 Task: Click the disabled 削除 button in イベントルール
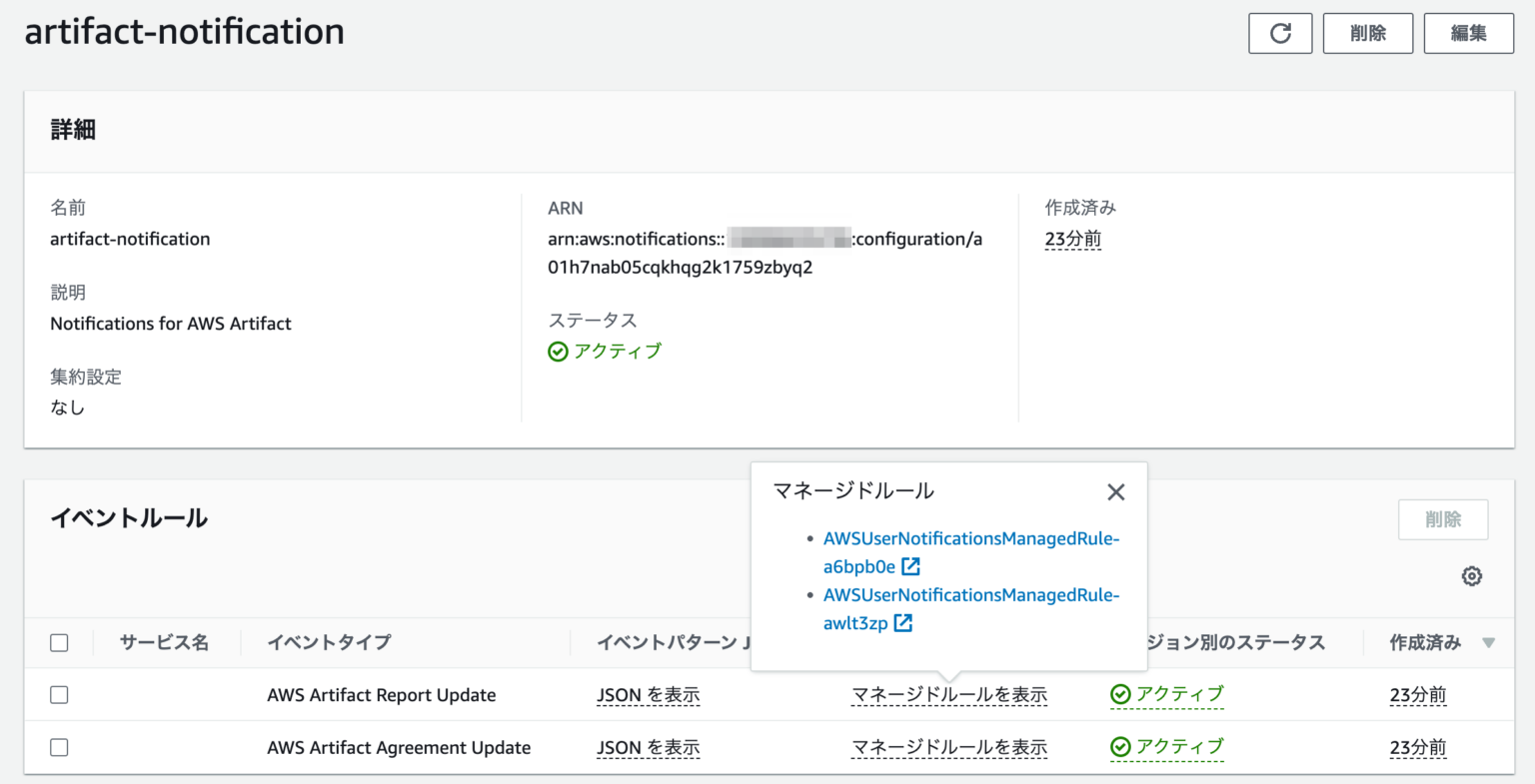click(x=1443, y=519)
